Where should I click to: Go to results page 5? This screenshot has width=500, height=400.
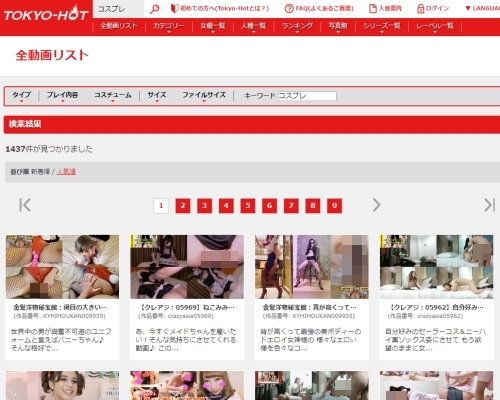point(248,206)
